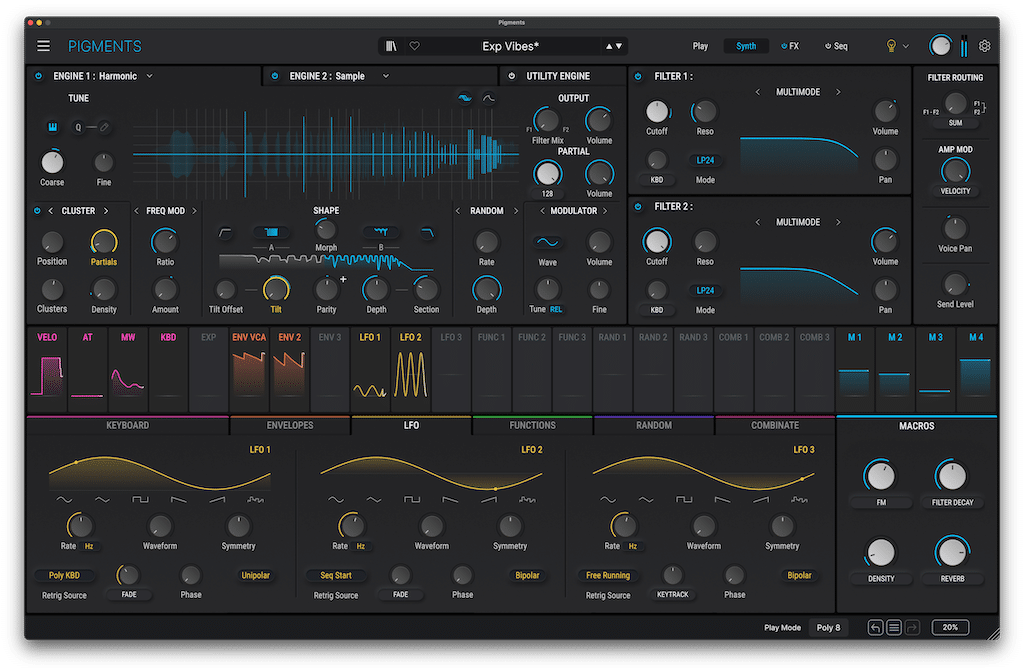
Task: Open the settings gear icon
Action: pos(984,46)
